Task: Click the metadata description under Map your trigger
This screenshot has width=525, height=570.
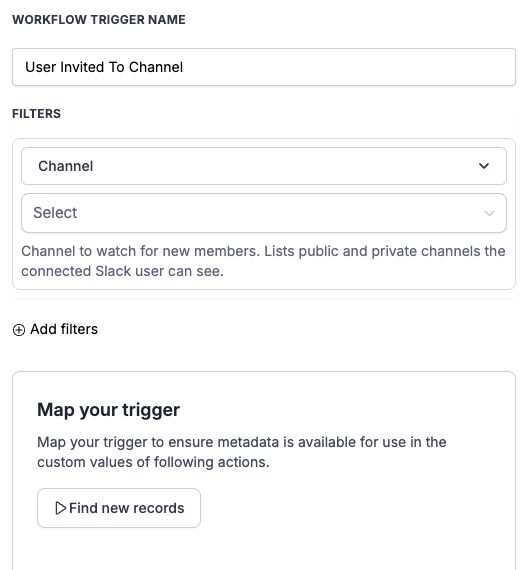Action: pyautogui.click(x=242, y=452)
